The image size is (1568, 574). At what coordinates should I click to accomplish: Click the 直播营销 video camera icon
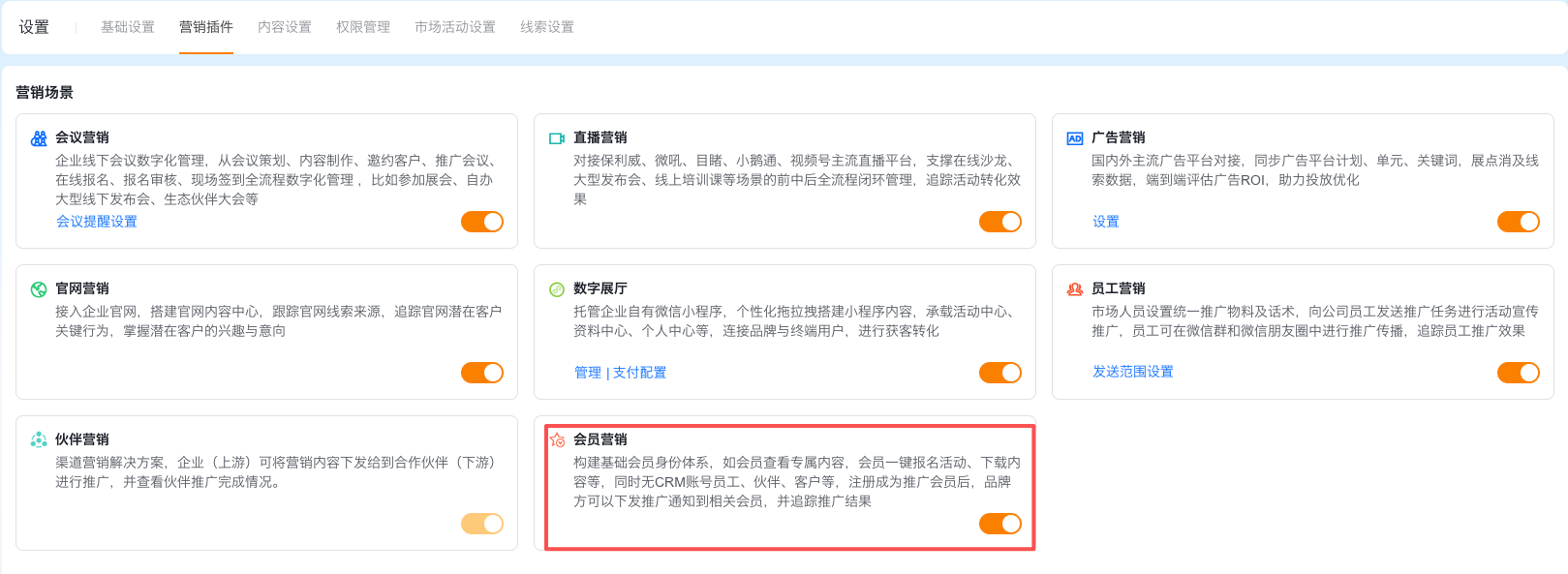coord(557,138)
